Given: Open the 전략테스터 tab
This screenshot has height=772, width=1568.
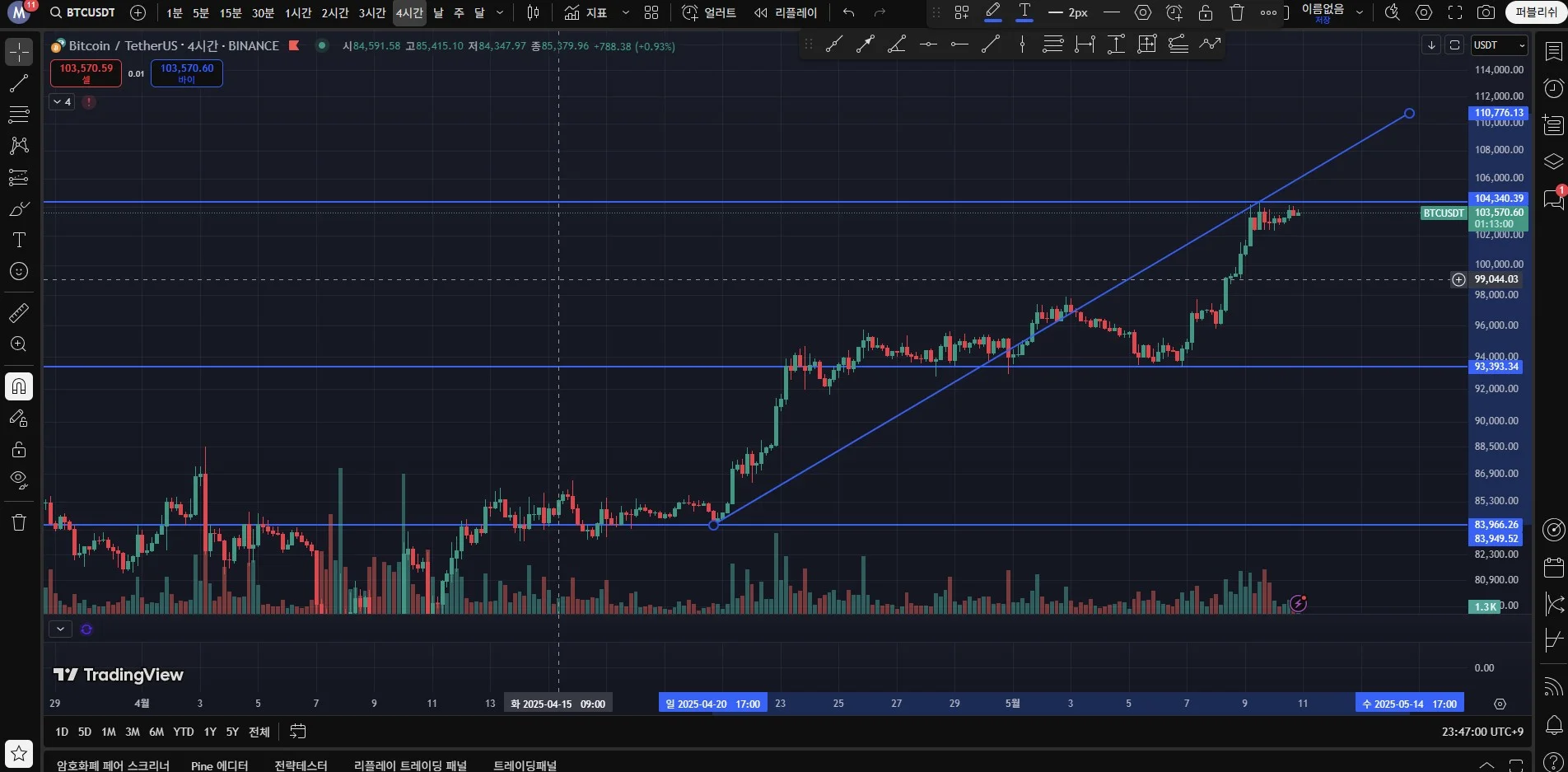Looking at the screenshot, I should [301, 765].
